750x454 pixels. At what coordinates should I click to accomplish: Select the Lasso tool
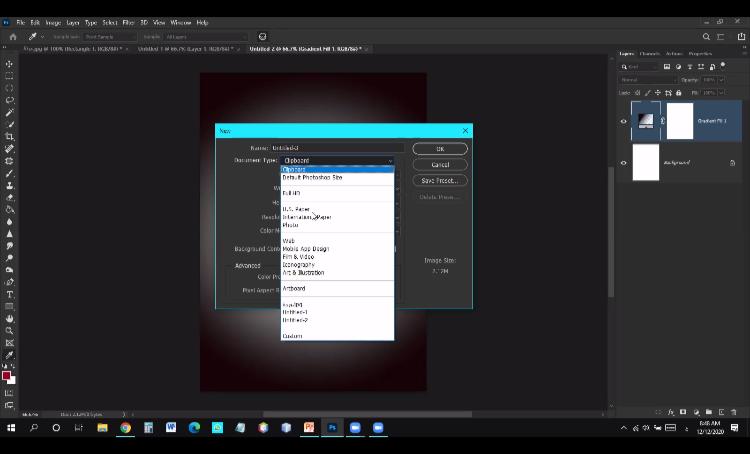(10, 100)
